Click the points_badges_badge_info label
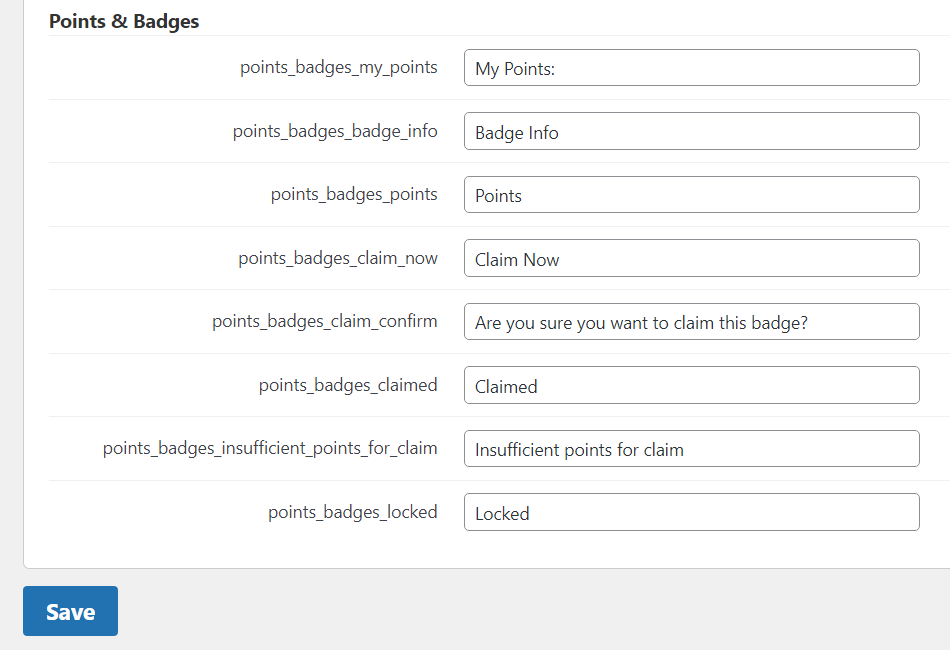The height and width of the screenshot is (650, 950). 335,131
